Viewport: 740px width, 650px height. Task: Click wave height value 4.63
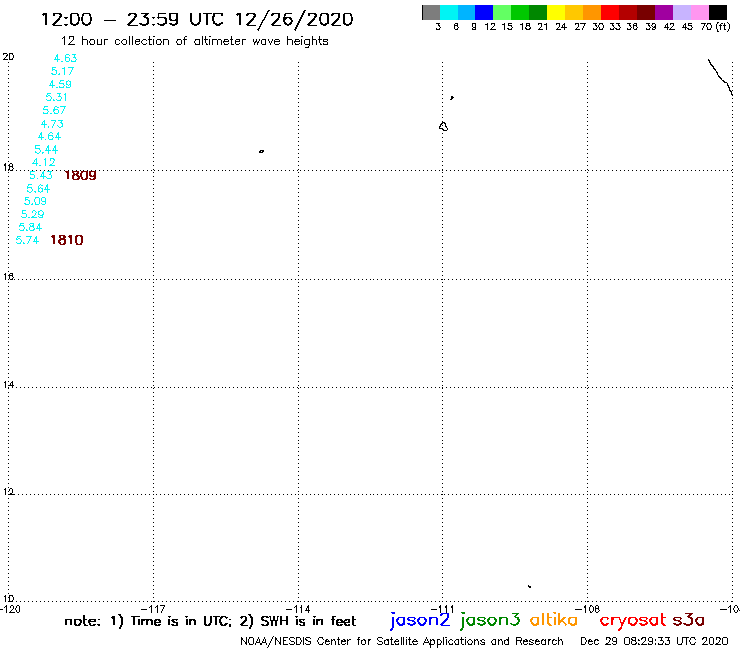[65, 58]
